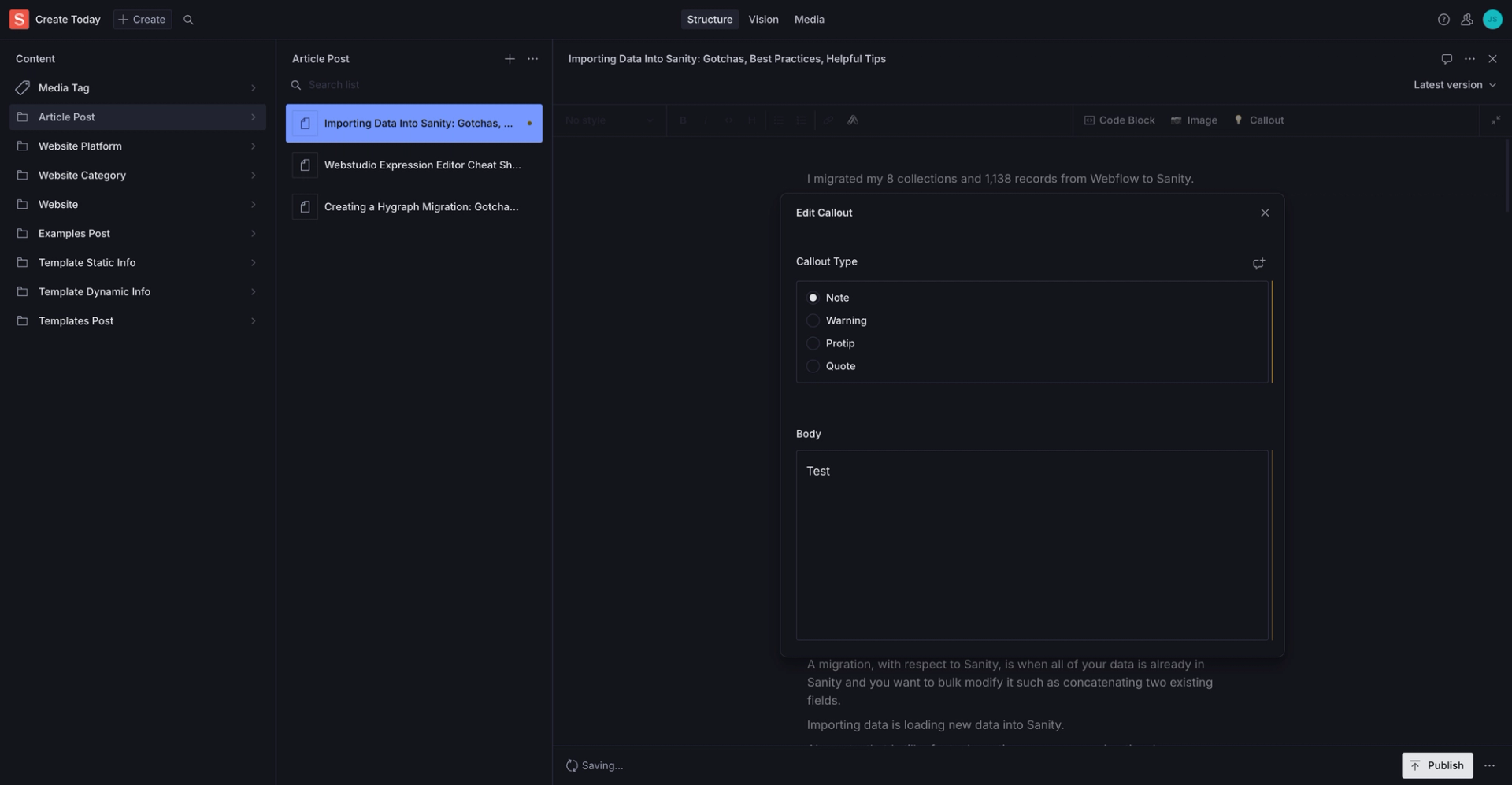Click the Create Today workspace name
This screenshot has width=1512, height=785.
(68, 20)
